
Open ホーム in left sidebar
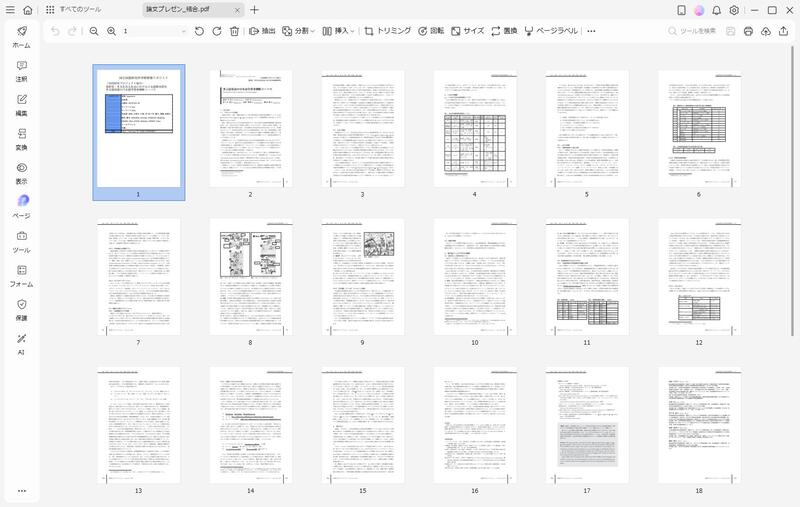point(21,37)
